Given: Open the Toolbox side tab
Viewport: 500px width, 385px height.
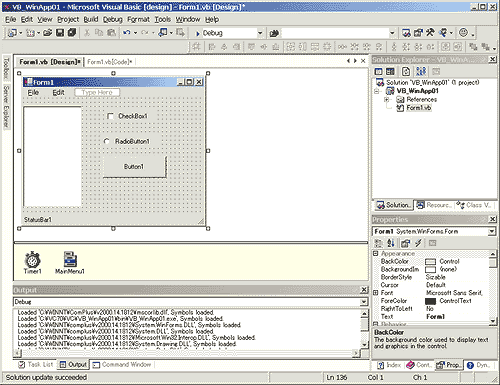Looking at the screenshot, I should (x=6, y=68).
